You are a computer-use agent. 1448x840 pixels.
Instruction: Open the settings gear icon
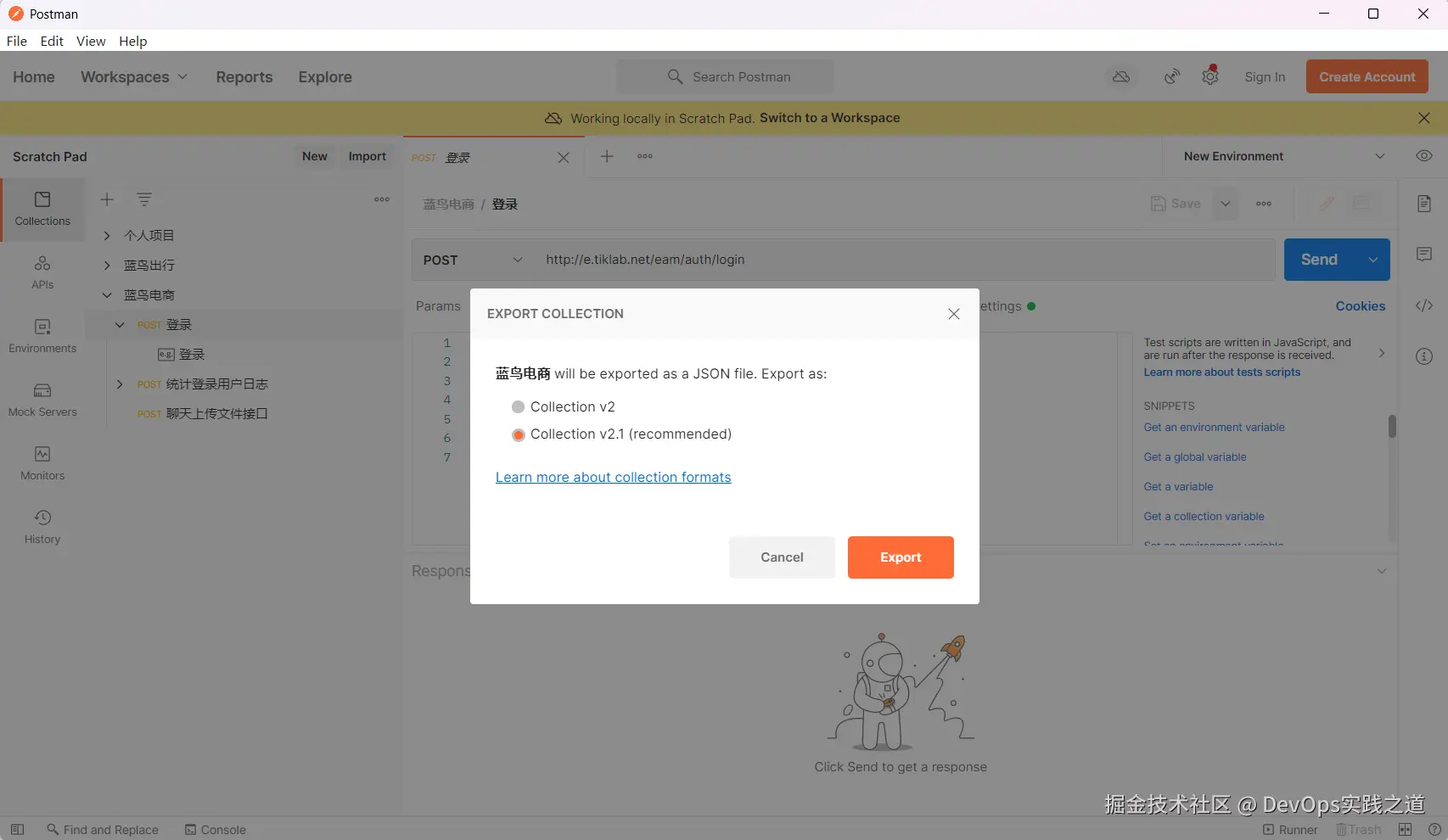[1210, 77]
